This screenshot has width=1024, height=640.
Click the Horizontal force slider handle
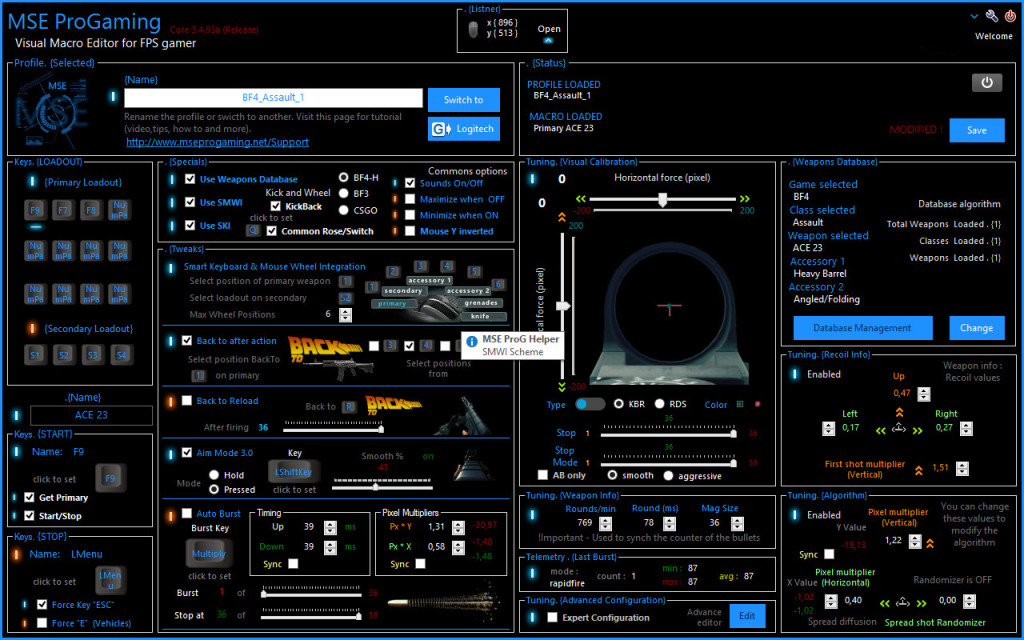point(662,200)
